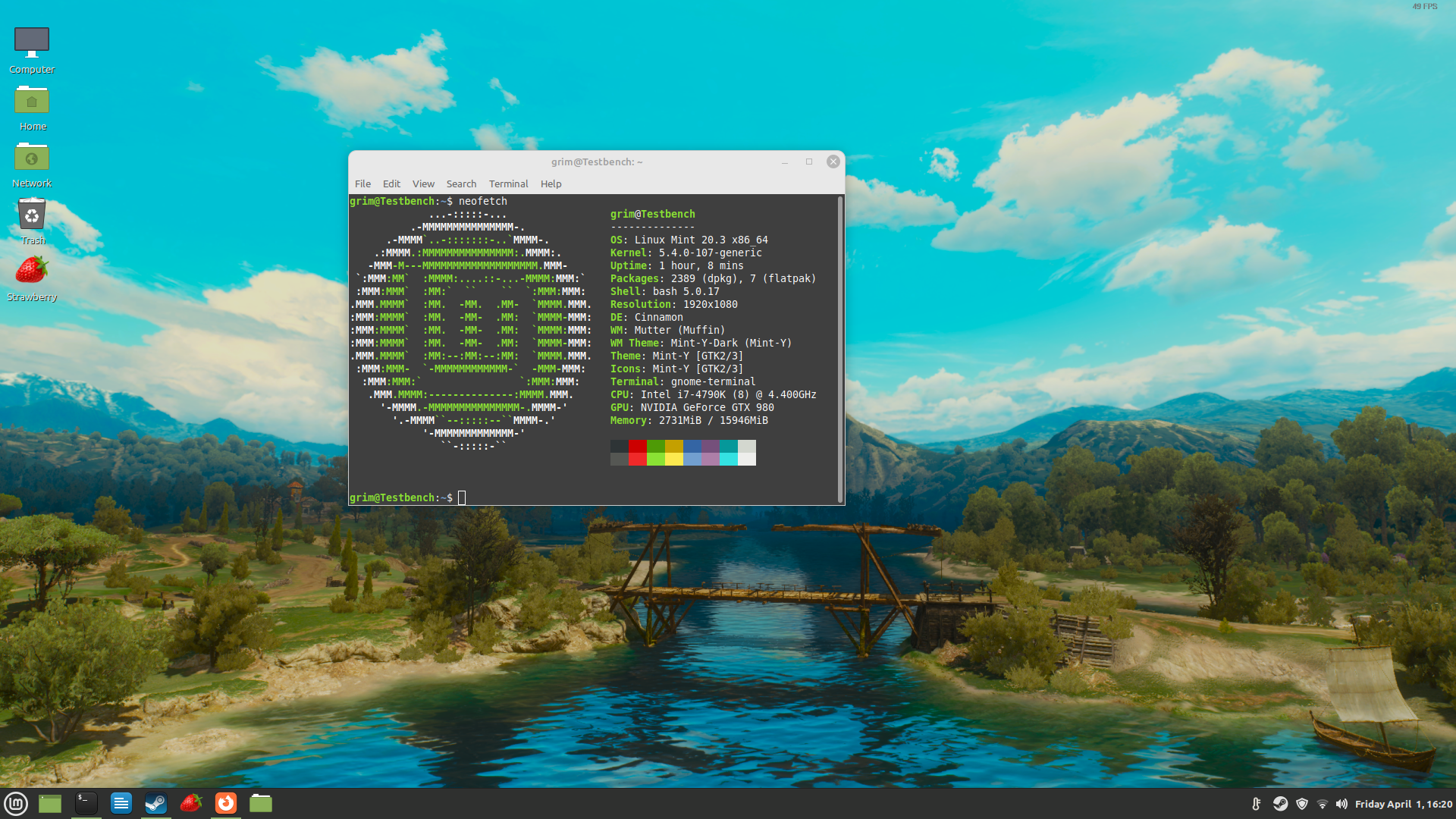The image size is (1456, 819).
Task: Open the terminal Search menu
Action: (x=461, y=184)
